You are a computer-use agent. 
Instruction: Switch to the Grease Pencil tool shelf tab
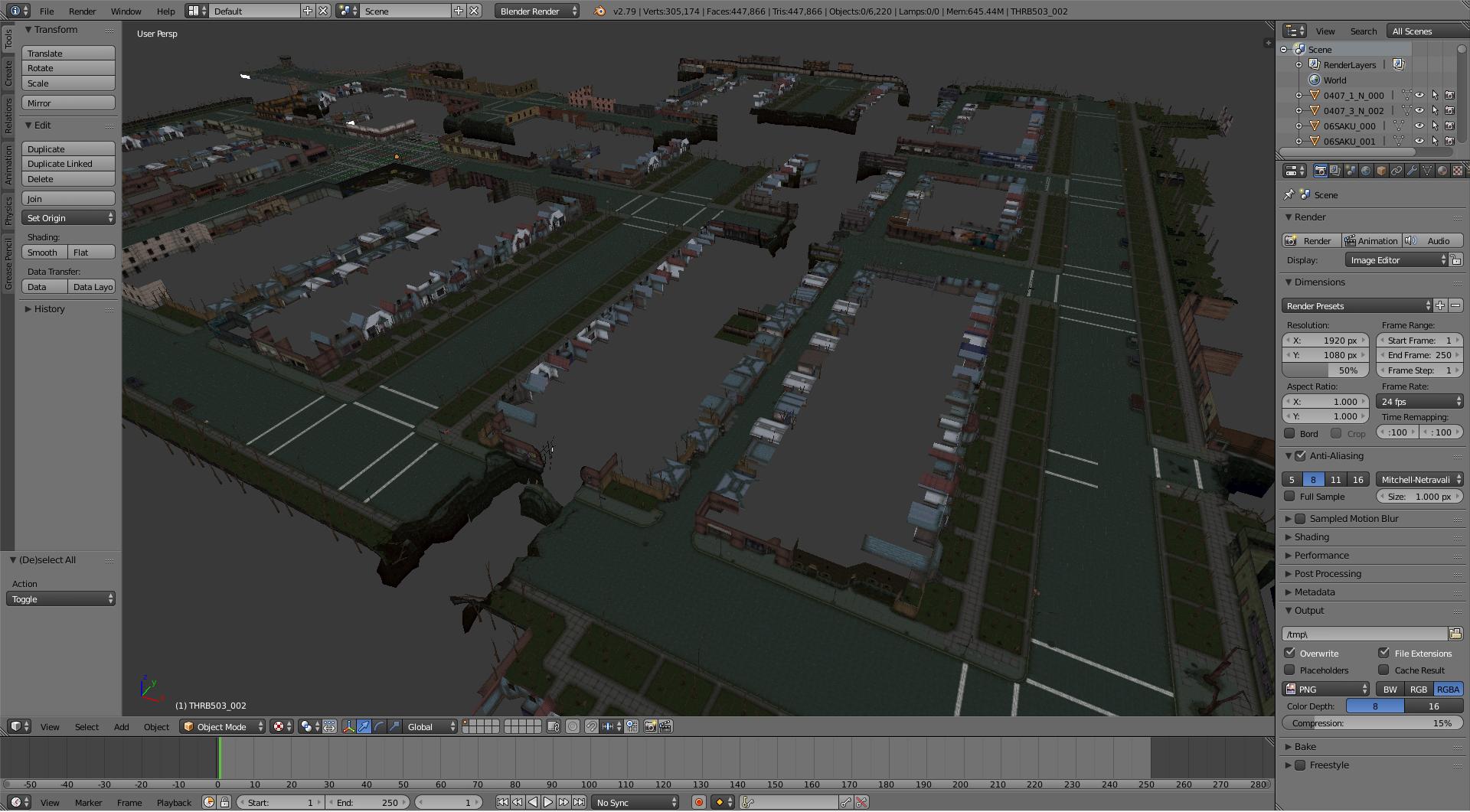tap(8, 264)
